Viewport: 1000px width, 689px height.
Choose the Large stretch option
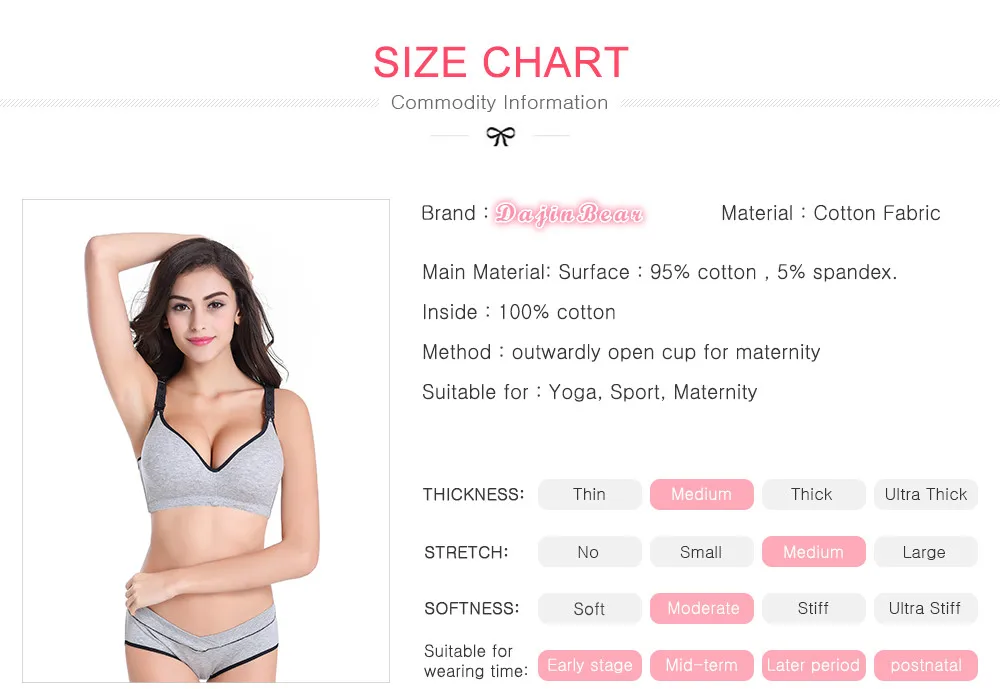point(925,552)
